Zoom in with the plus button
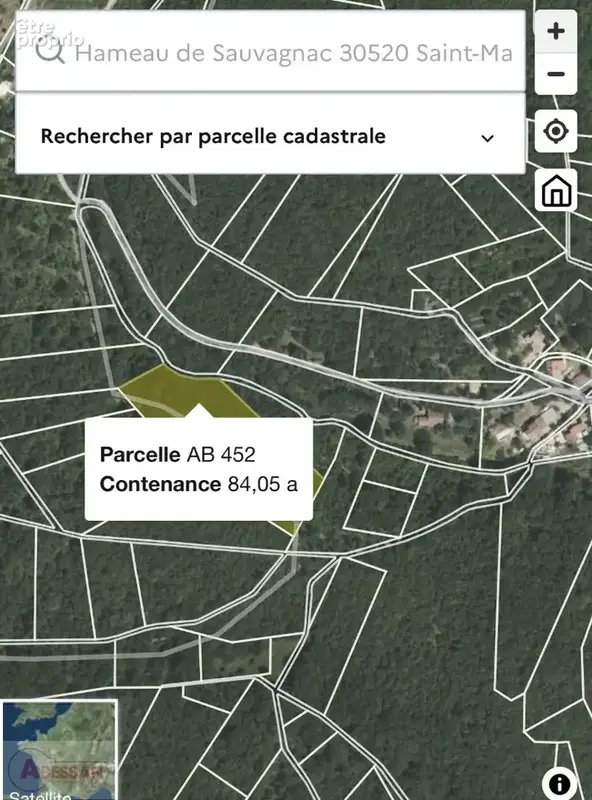This screenshot has width=592, height=800. [556, 31]
